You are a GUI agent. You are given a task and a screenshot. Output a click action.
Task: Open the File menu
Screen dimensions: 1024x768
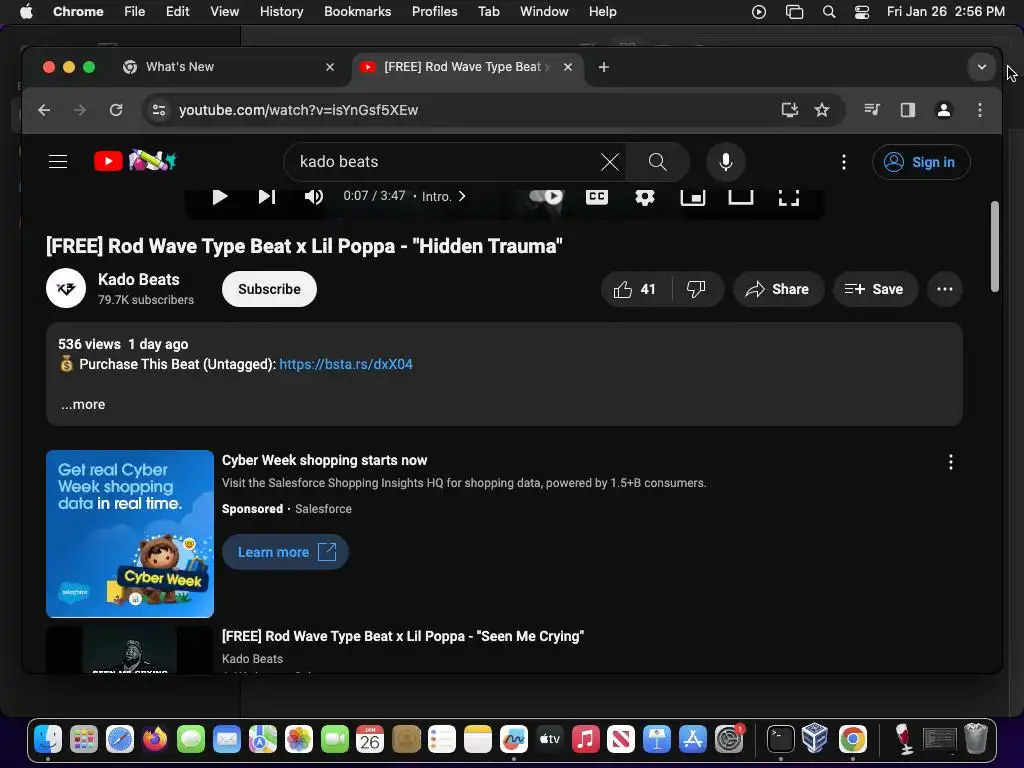click(135, 11)
